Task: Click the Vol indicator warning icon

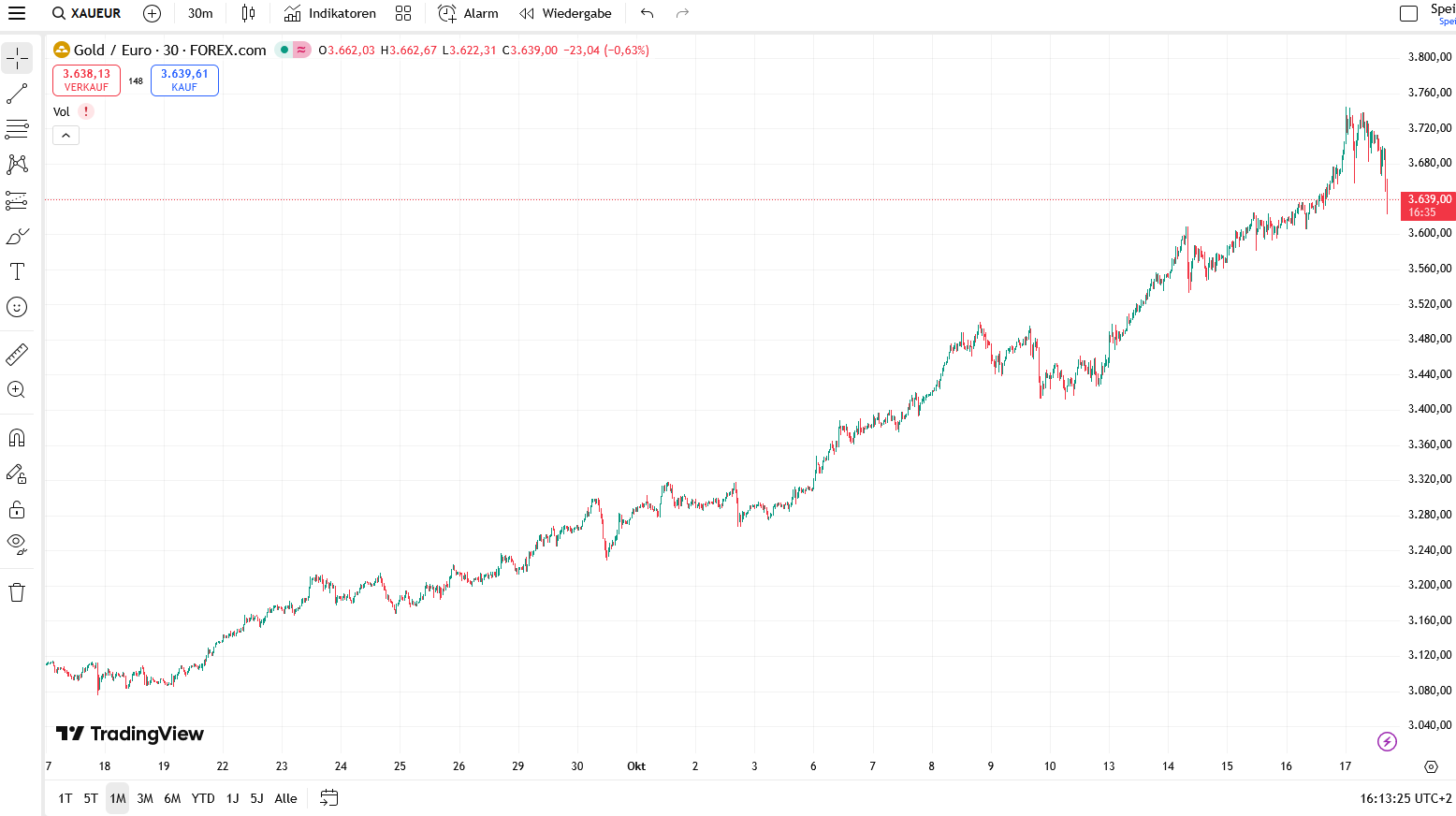Action: 86,111
